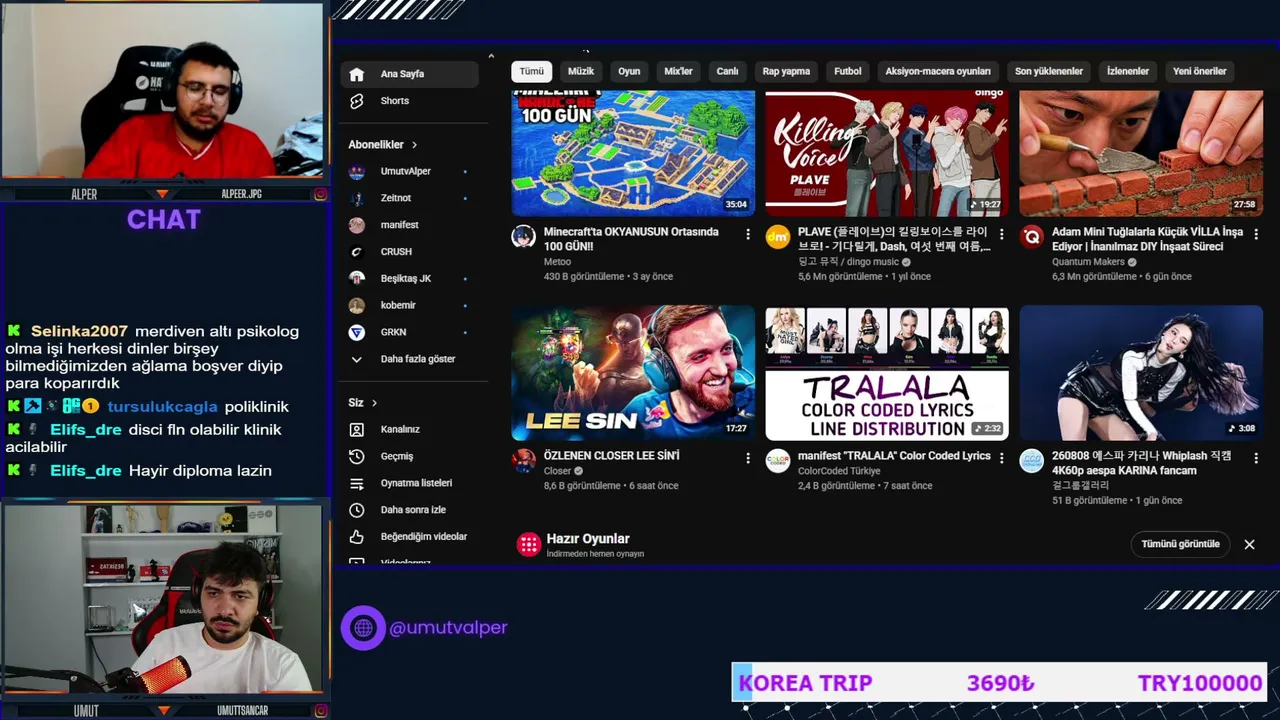Click the Quantum Makers channel avatar

tap(1031, 237)
